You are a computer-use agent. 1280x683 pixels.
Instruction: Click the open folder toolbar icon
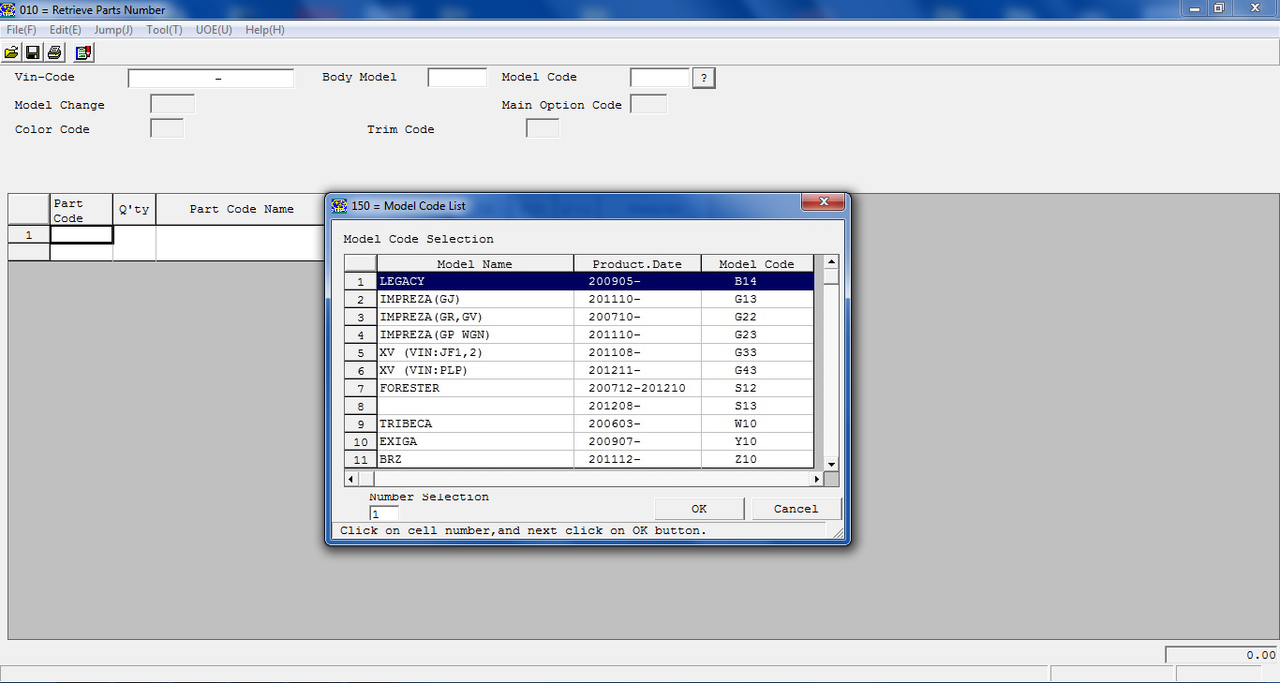click(x=12, y=52)
